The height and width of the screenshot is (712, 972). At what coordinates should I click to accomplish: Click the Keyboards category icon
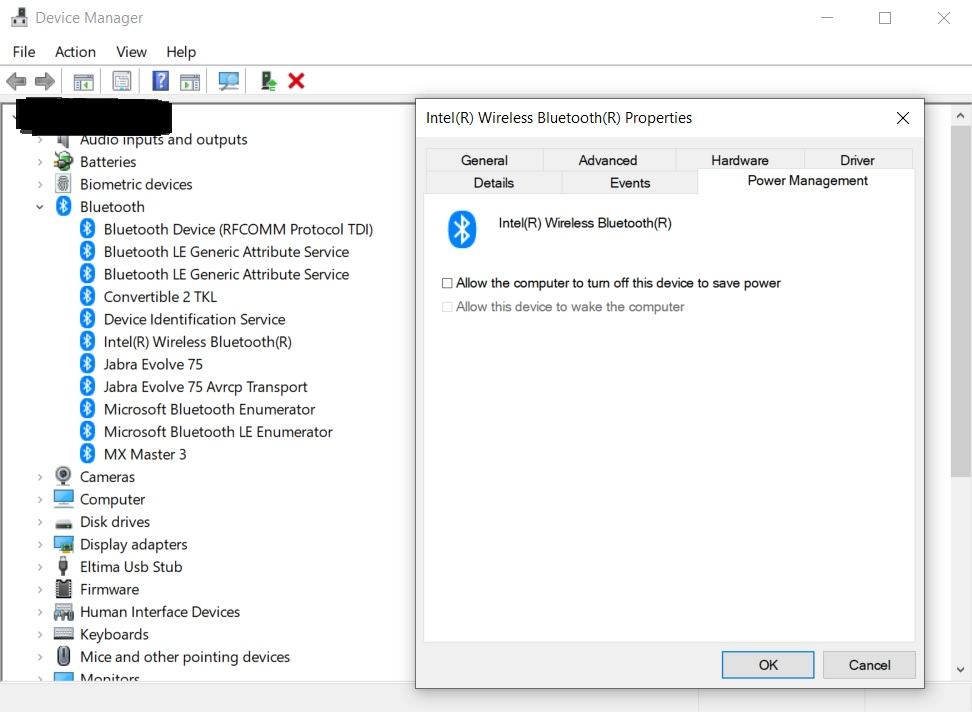point(64,634)
